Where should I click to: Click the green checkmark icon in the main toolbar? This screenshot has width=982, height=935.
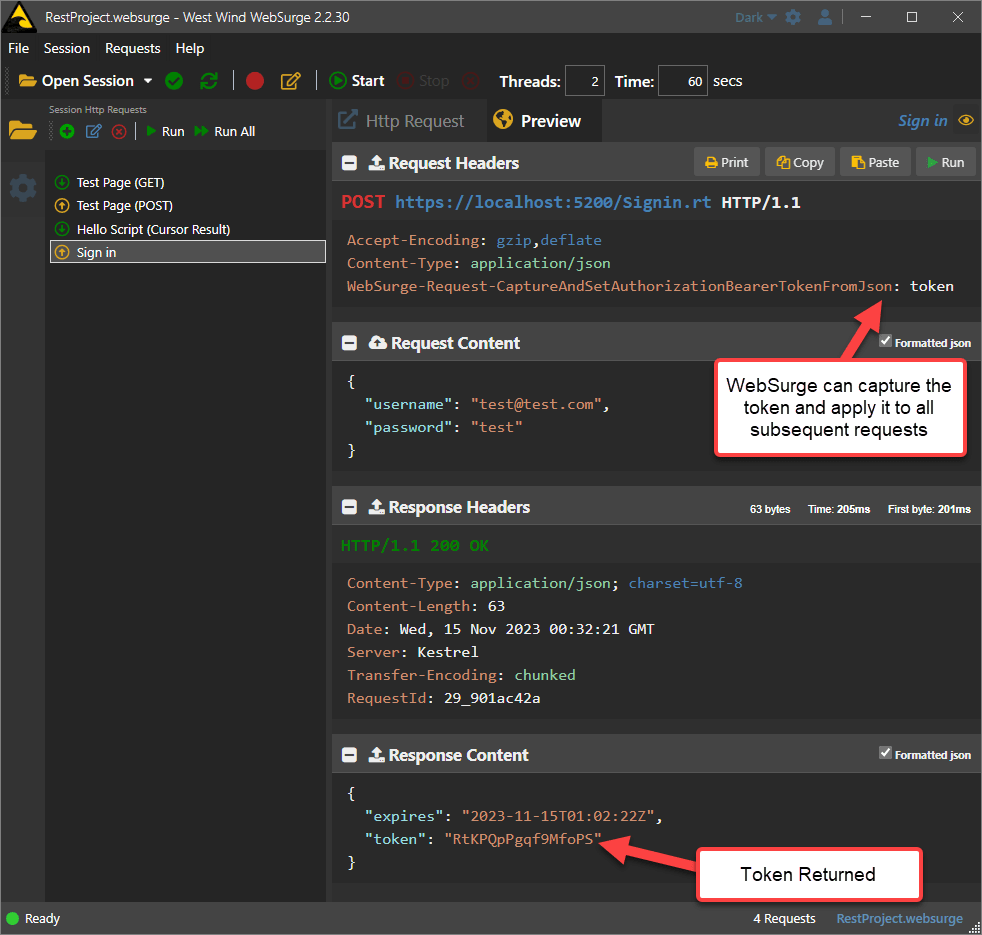174,81
